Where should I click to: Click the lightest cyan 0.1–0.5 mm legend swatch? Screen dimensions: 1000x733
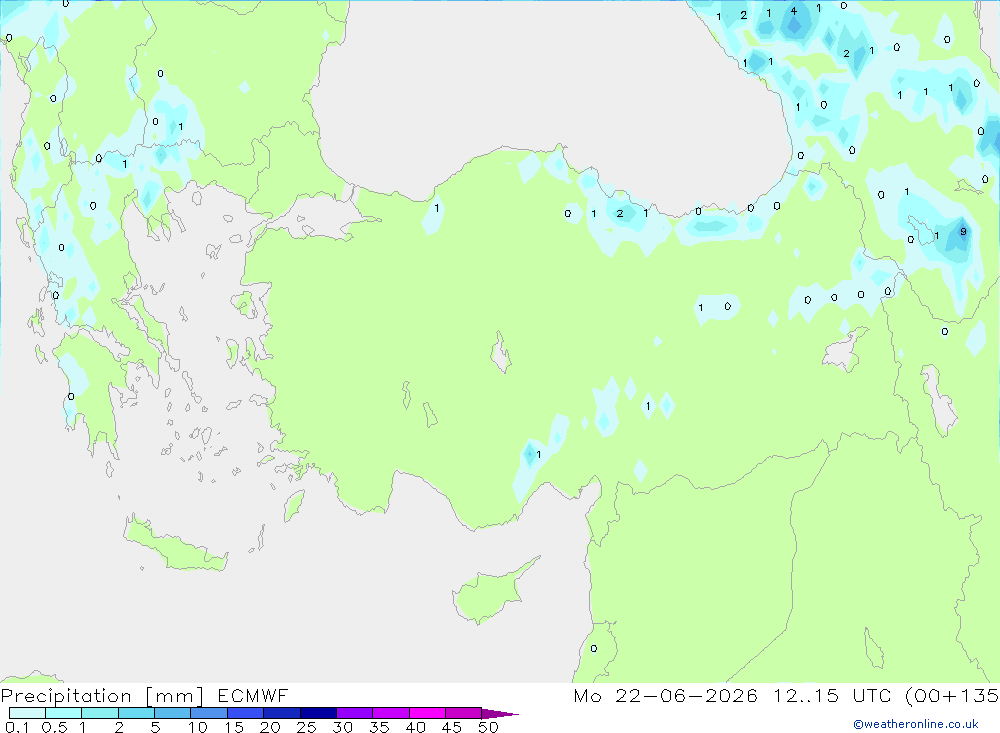click(x=27, y=713)
